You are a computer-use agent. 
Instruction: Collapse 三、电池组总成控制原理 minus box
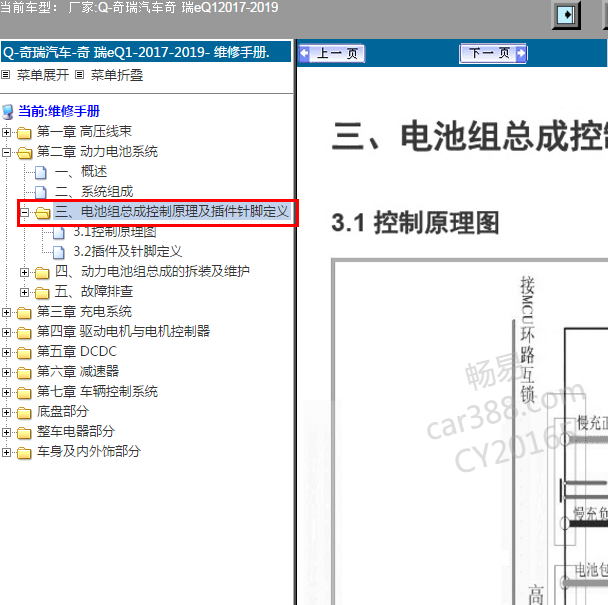click(x=24, y=212)
